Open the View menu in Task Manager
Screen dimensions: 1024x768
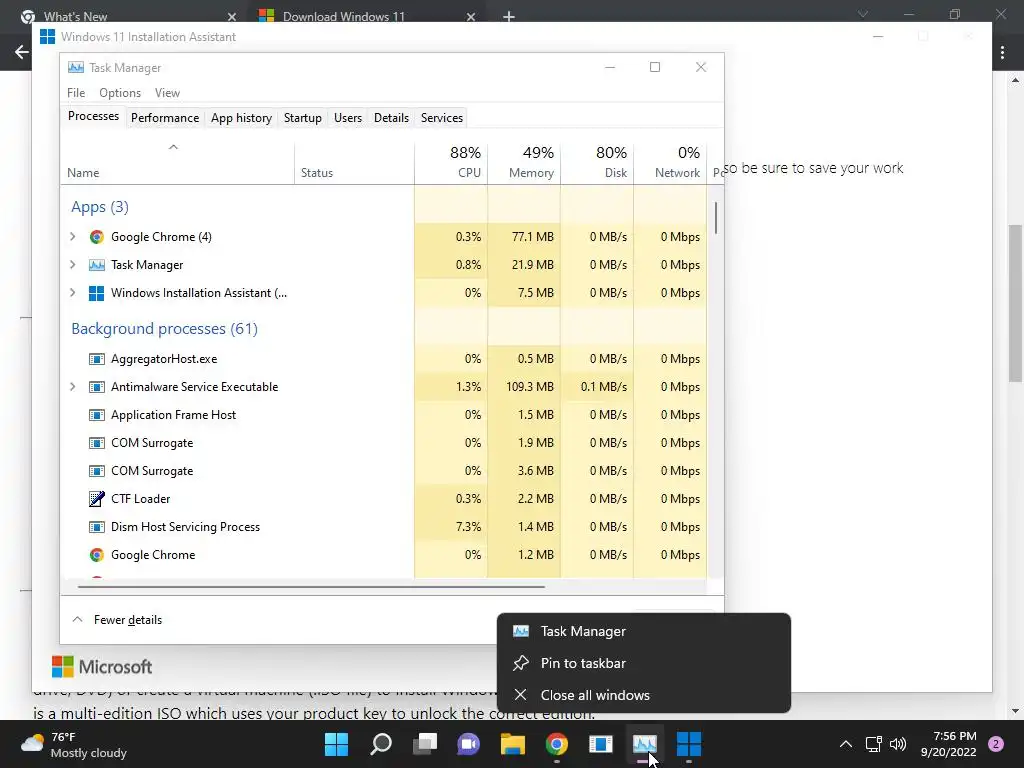pos(167,93)
